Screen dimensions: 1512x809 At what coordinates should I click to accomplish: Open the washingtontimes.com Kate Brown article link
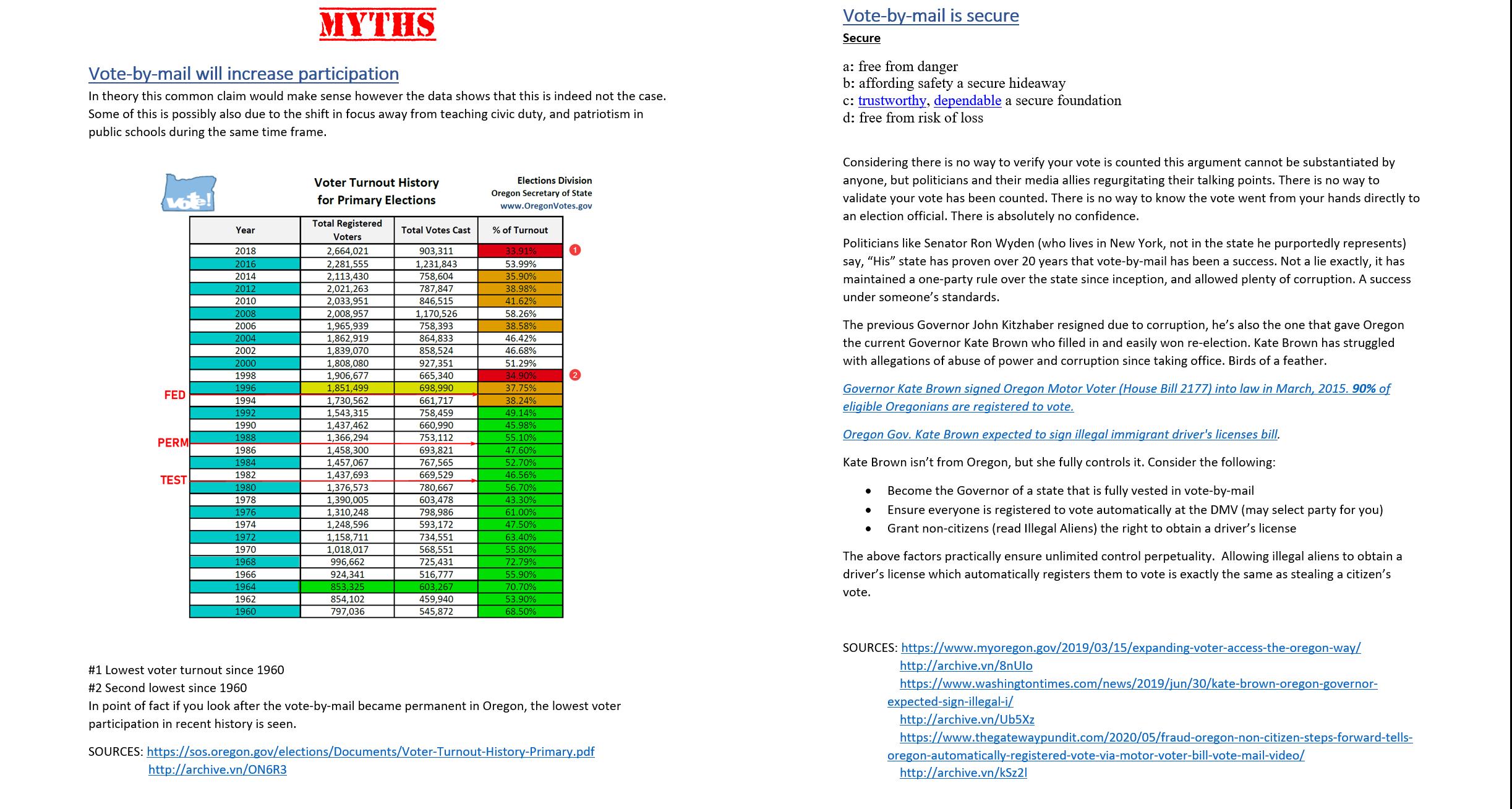click(1138, 683)
